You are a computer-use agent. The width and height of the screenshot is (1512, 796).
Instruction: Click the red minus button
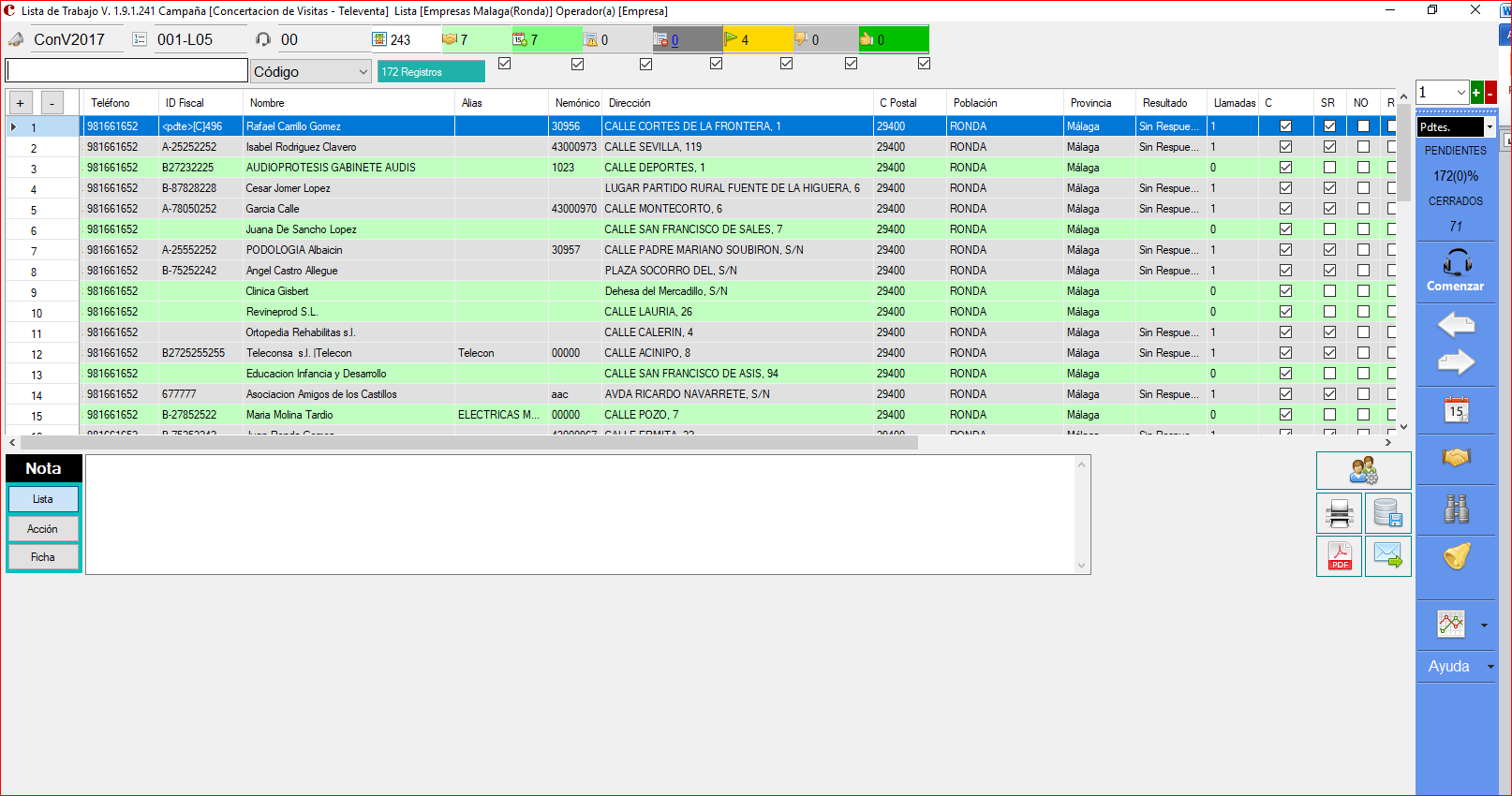click(x=1490, y=92)
